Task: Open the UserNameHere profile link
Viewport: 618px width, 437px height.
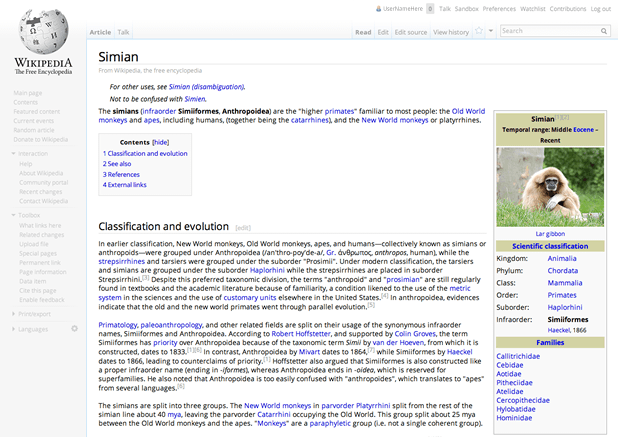Action: click(403, 9)
